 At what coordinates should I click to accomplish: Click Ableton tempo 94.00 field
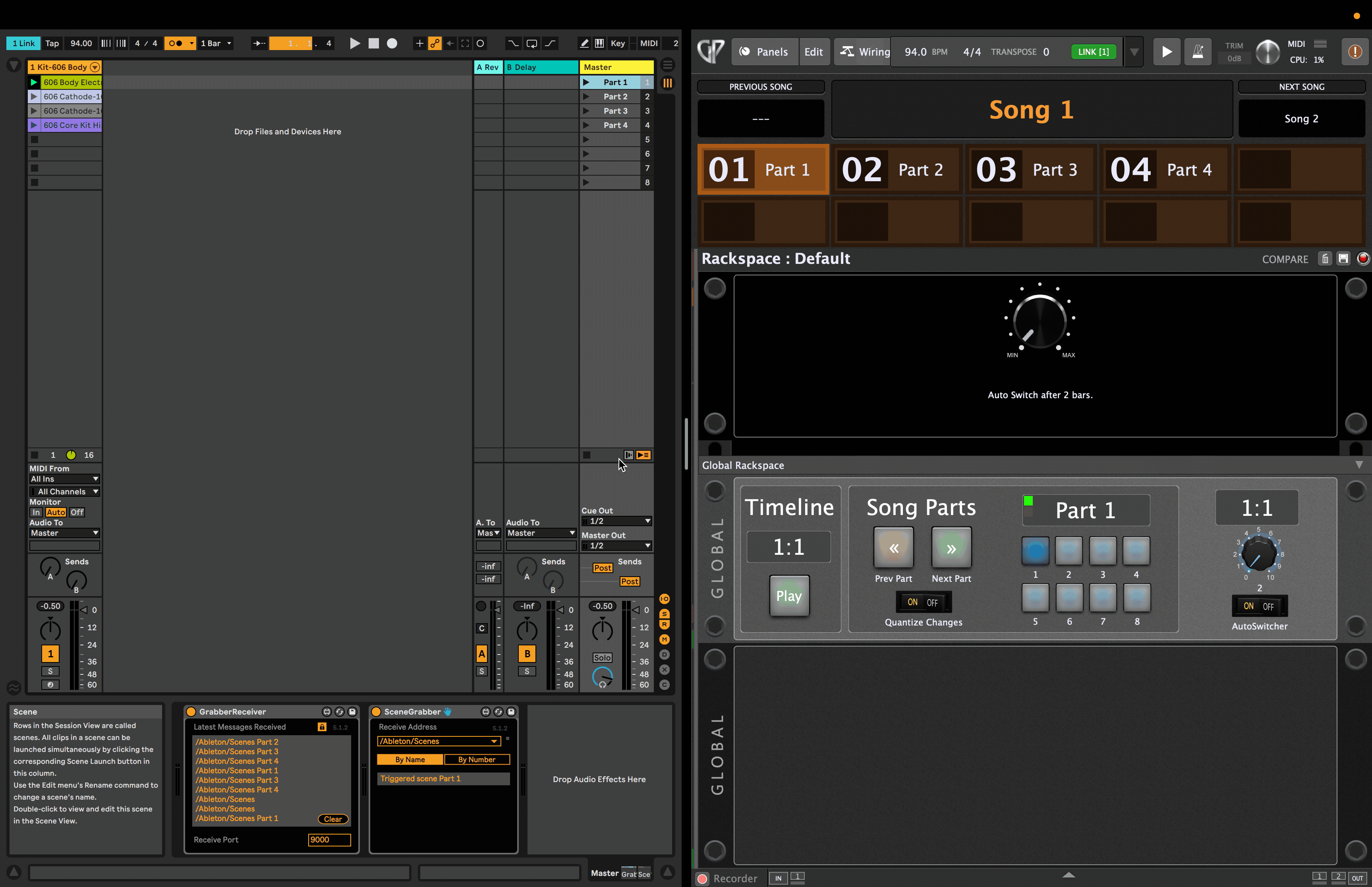click(81, 43)
